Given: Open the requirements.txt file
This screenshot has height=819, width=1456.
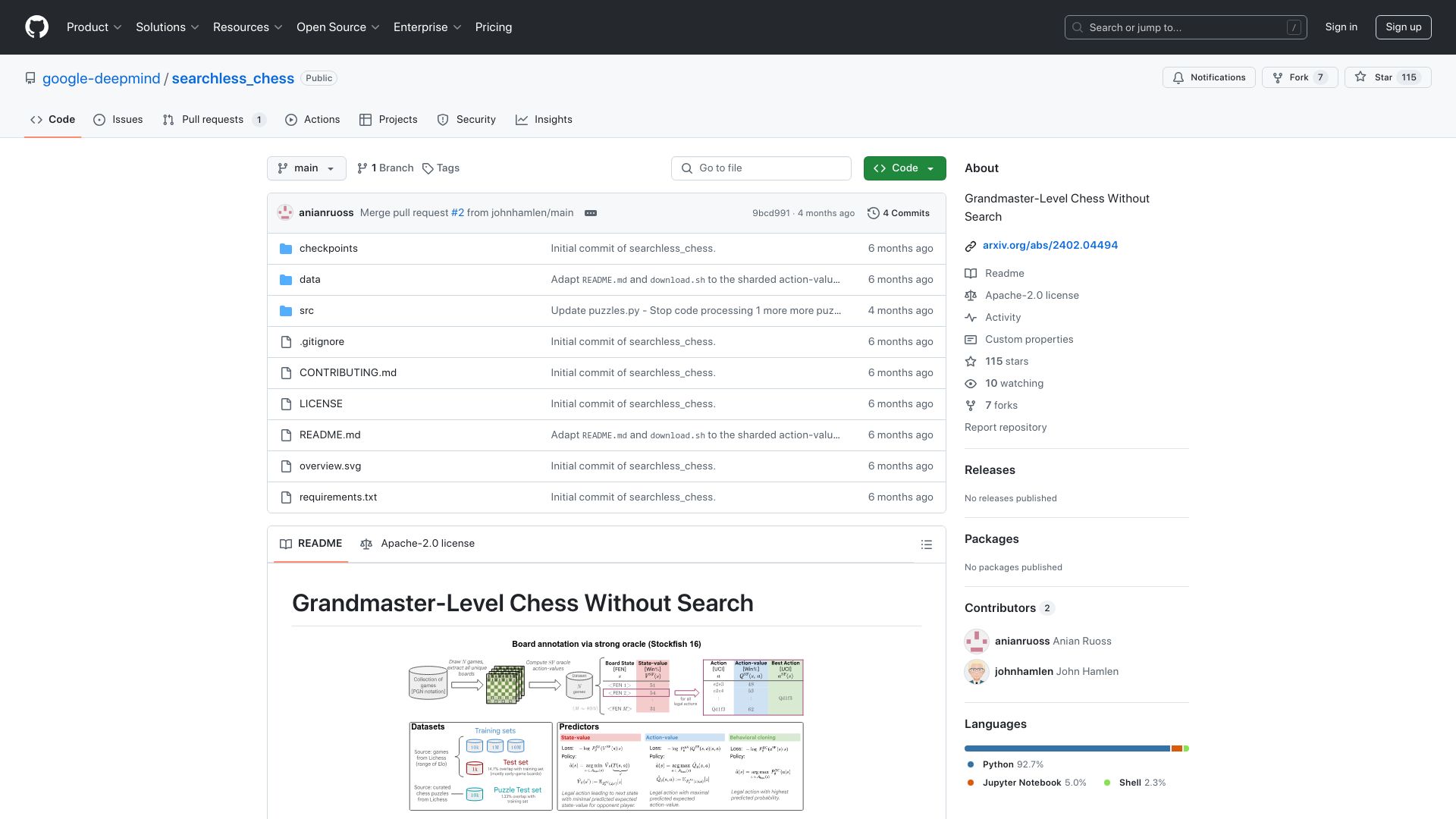Looking at the screenshot, I should tap(338, 497).
